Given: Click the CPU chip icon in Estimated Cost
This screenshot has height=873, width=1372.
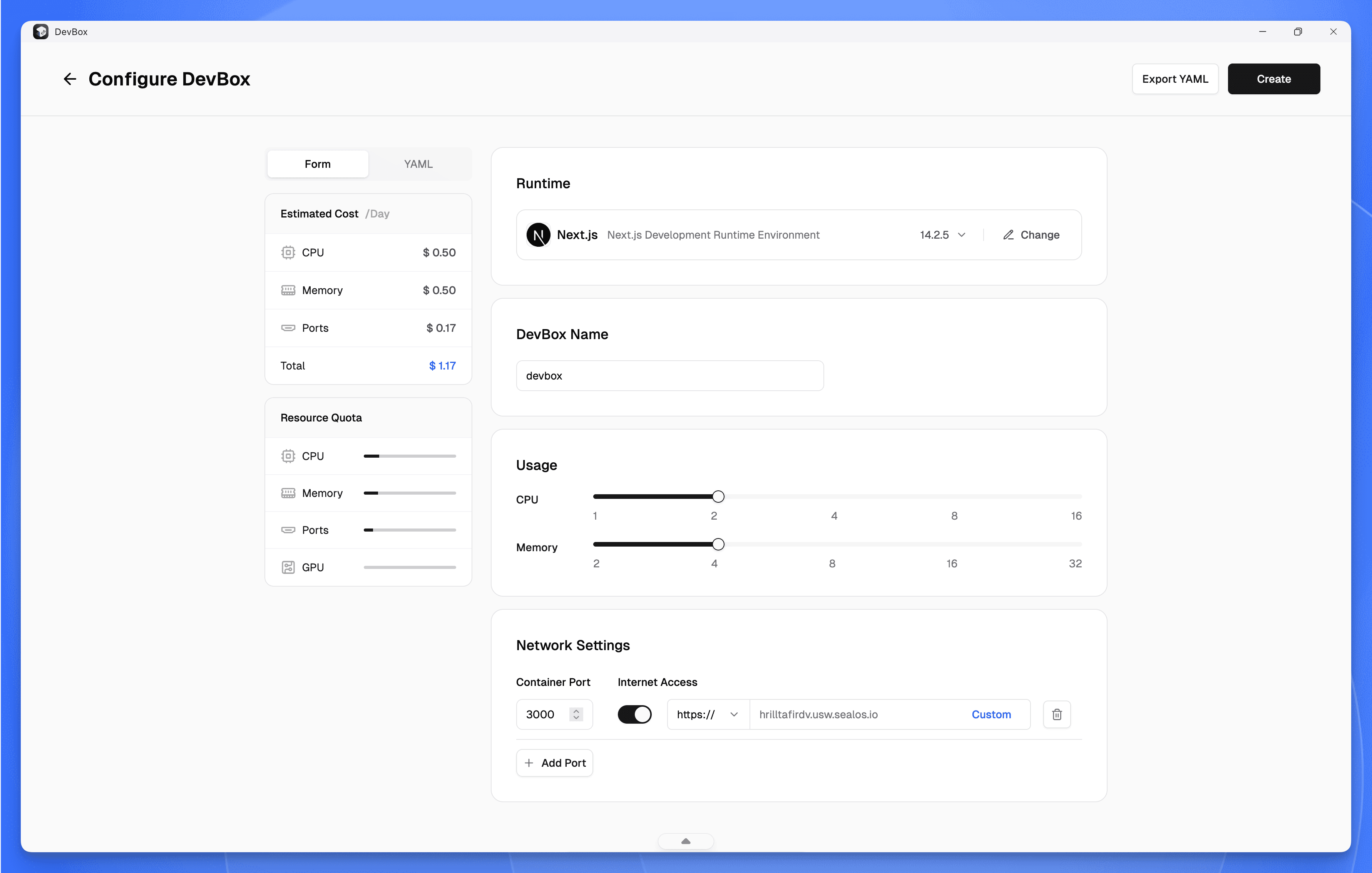Looking at the screenshot, I should (x=288, y=253).
